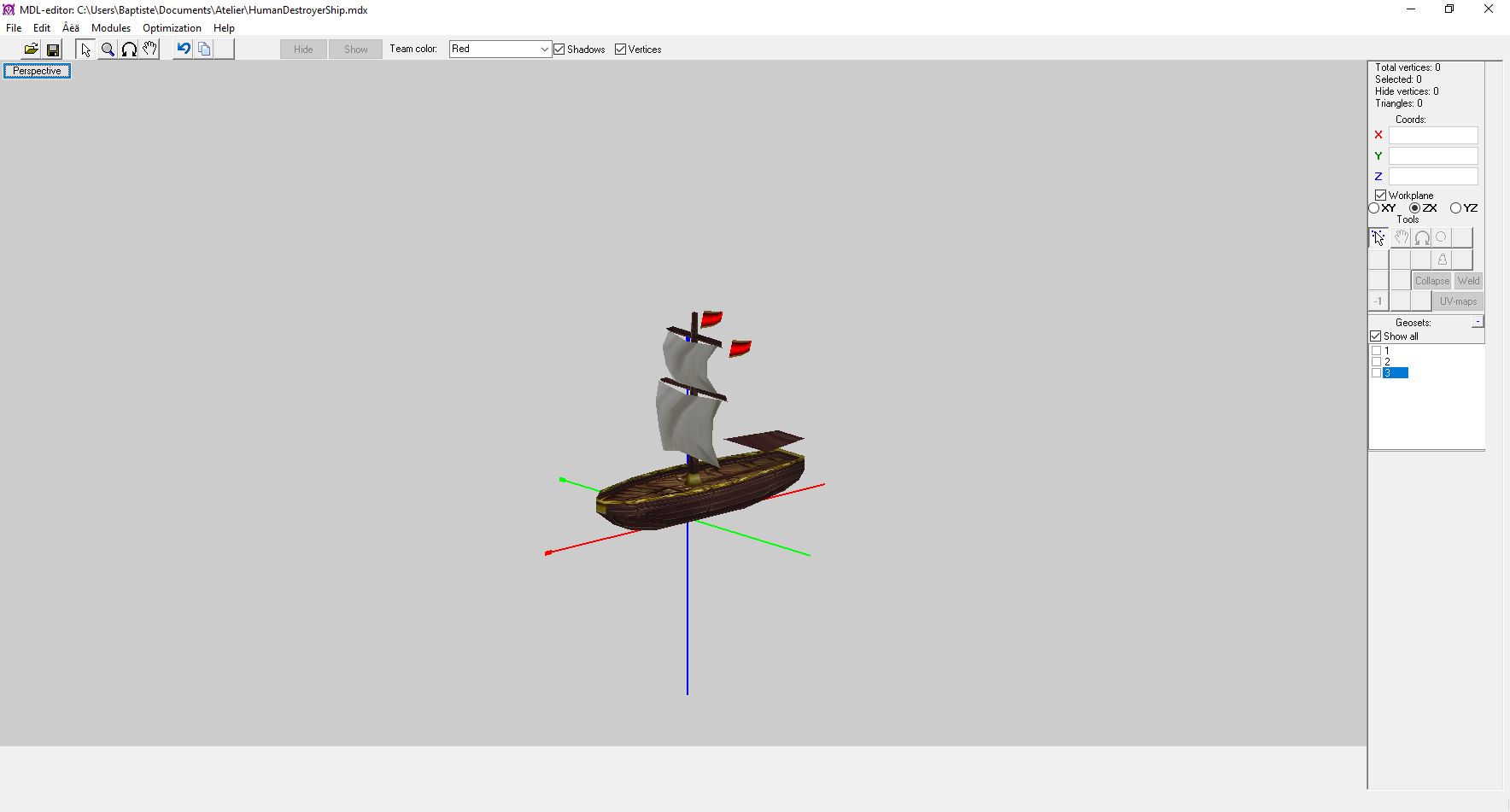
Task: Activate the hand pan tool in toolbar
Action: click(x=150, y=50)
